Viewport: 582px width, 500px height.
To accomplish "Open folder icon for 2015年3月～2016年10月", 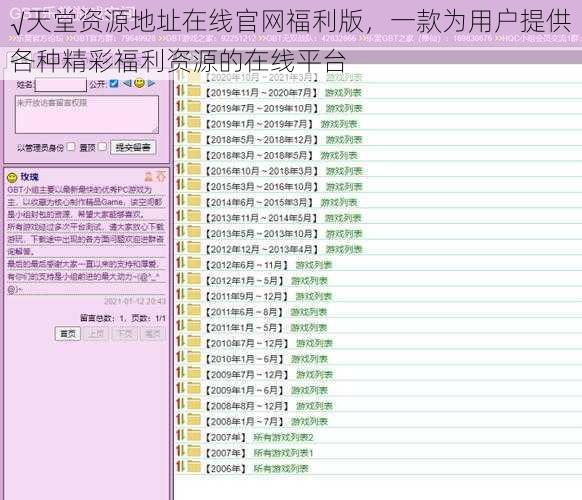I will pos(194,185).
